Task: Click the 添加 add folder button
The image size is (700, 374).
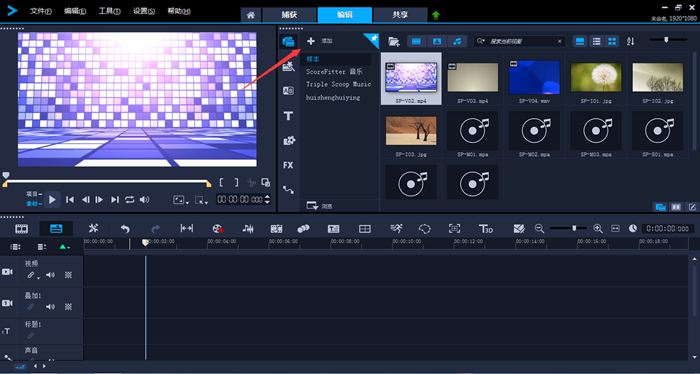Action: click(x=319, y=41)
